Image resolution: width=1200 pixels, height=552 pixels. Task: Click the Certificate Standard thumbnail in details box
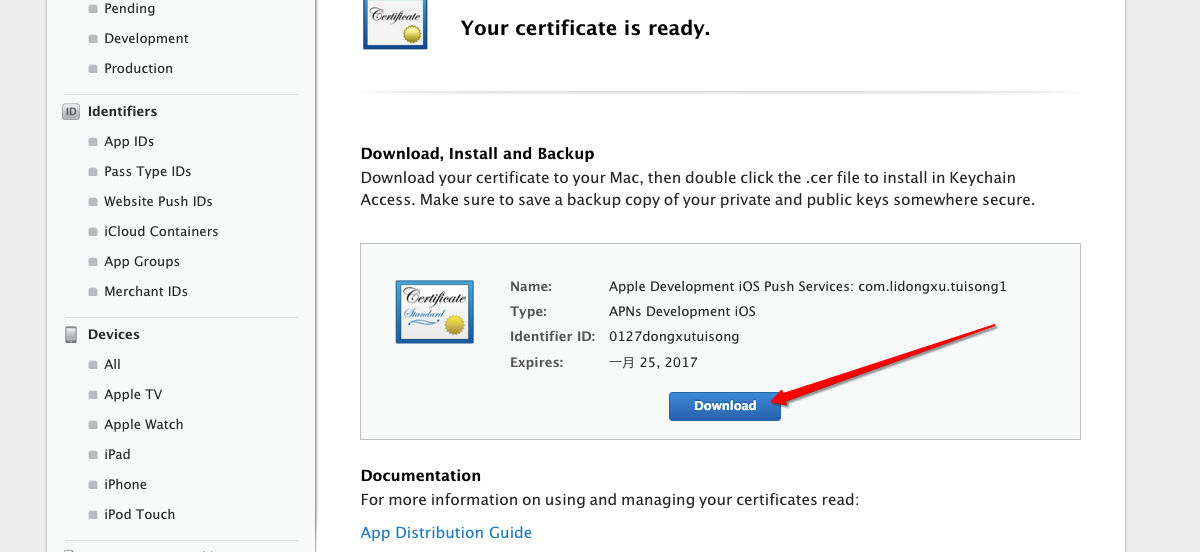[x=433, y=312]
